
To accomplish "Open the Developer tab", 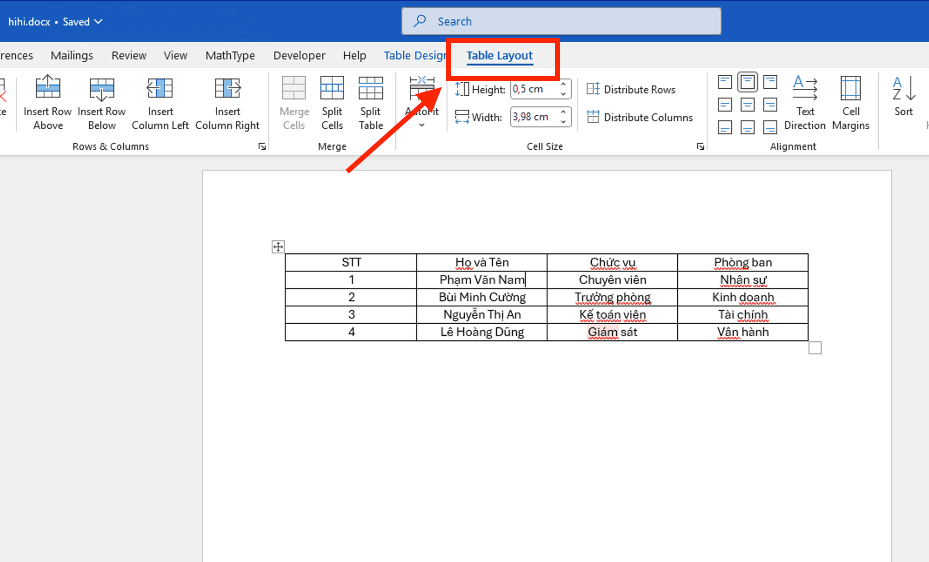I will click(299, 56).
